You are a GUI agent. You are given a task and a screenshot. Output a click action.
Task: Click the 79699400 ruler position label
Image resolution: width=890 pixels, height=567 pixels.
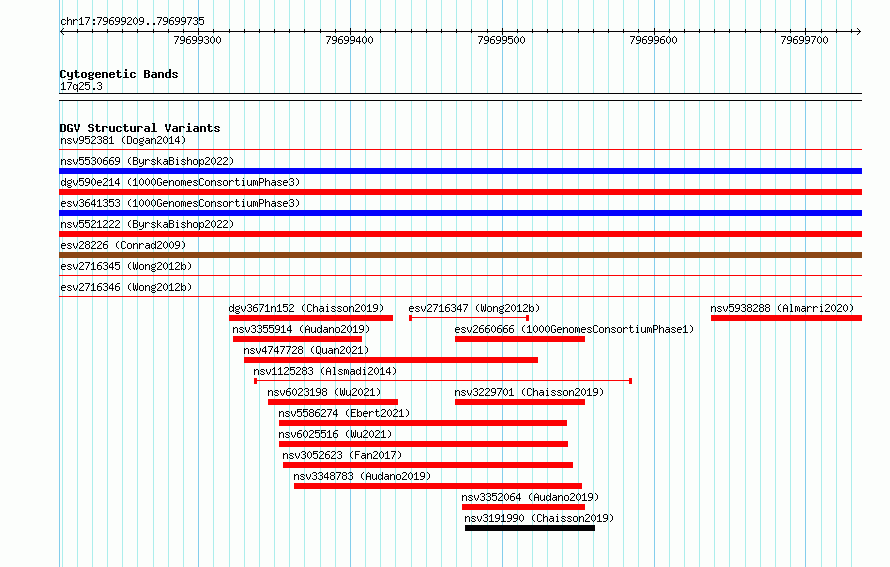pyautogui.click(x=350, y=40)
